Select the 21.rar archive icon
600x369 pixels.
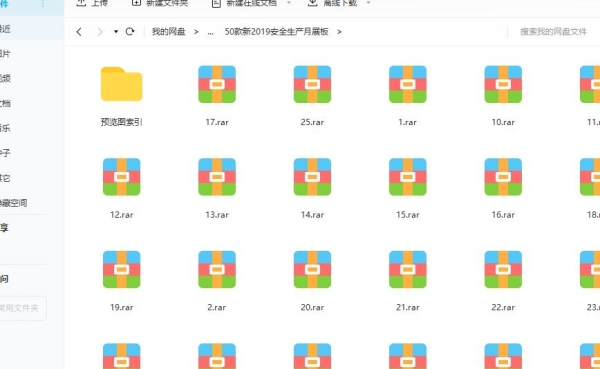pyautogui.click(x=408, y=269)
